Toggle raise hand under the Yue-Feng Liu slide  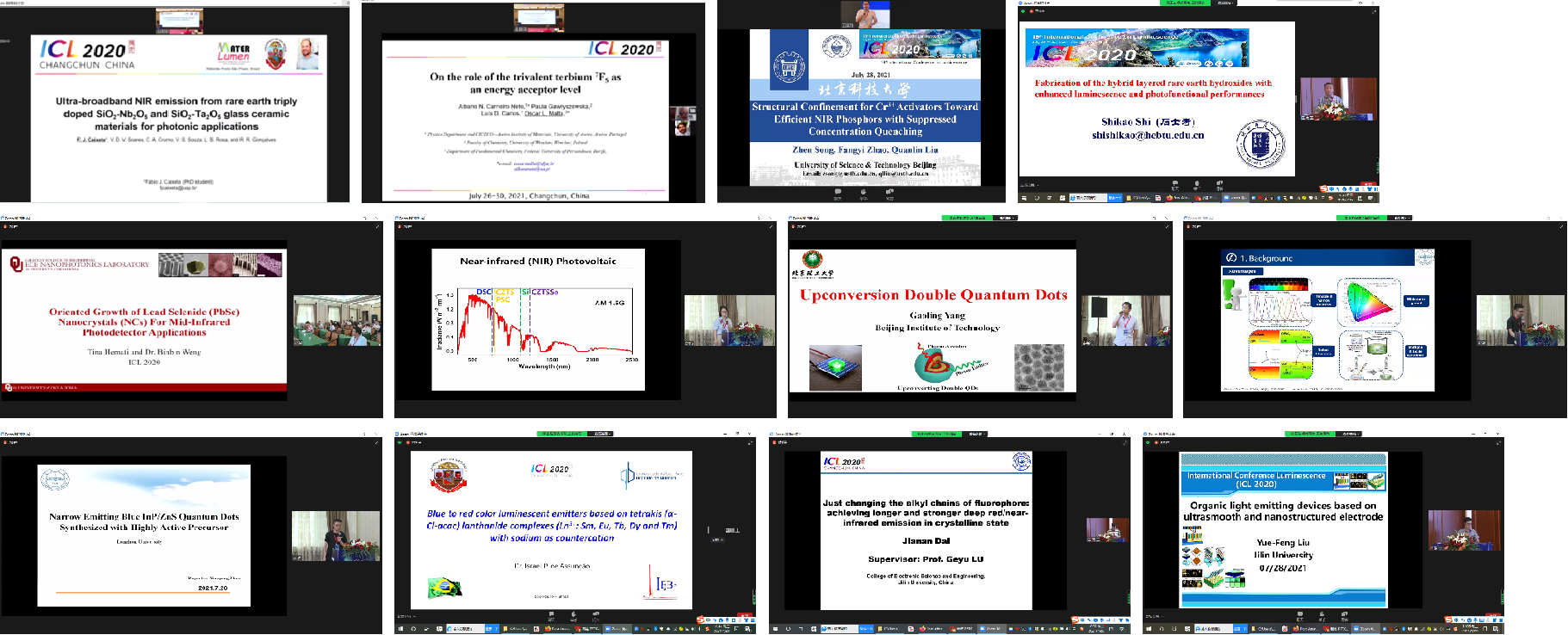coord(1322,616)
